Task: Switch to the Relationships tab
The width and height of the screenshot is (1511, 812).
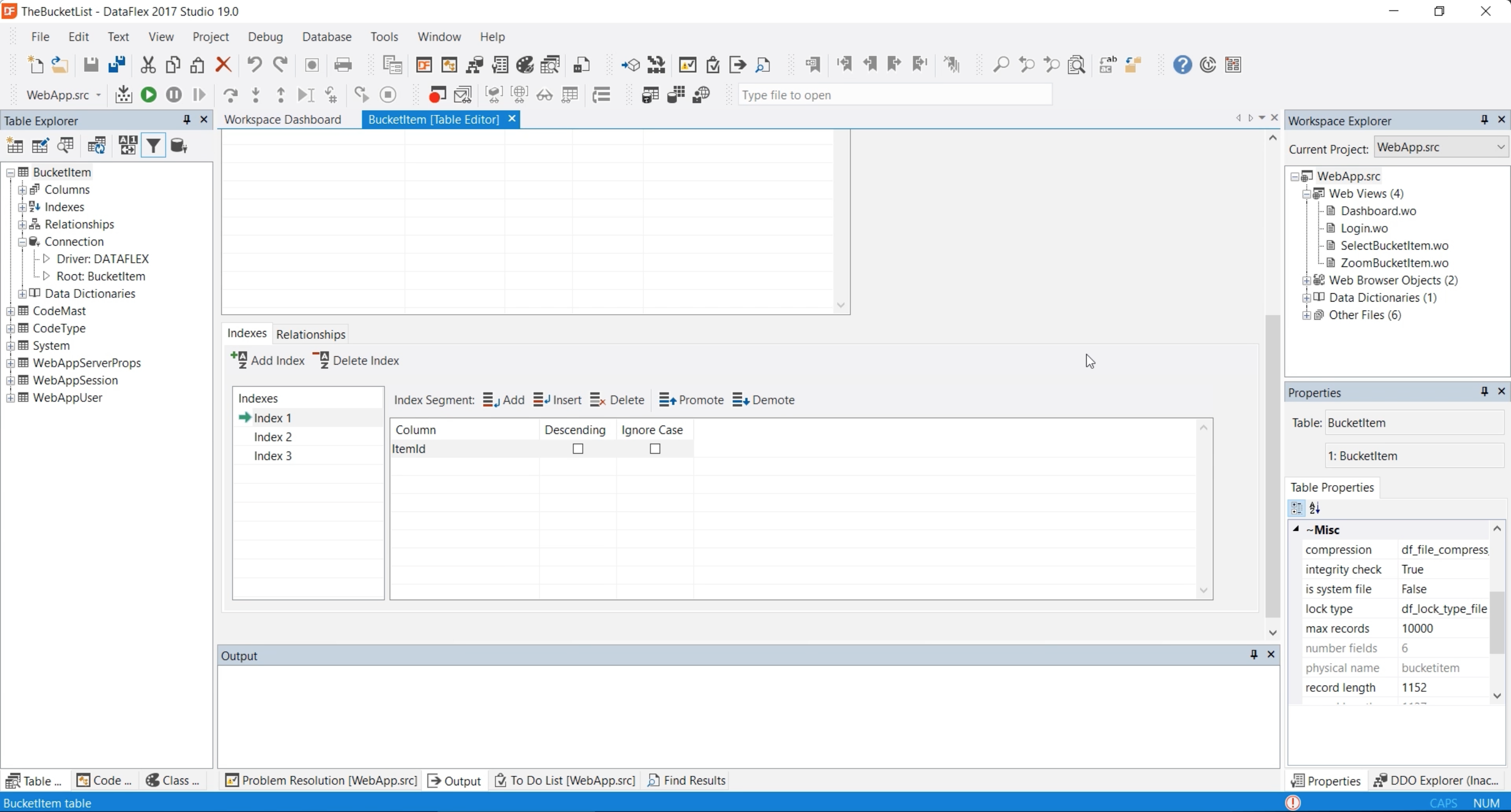Action: pos(310,334)
